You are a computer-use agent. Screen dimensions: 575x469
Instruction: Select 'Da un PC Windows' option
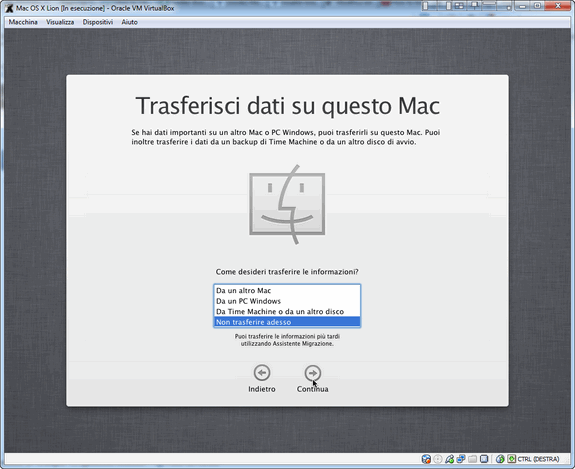[x=287, y=301]
